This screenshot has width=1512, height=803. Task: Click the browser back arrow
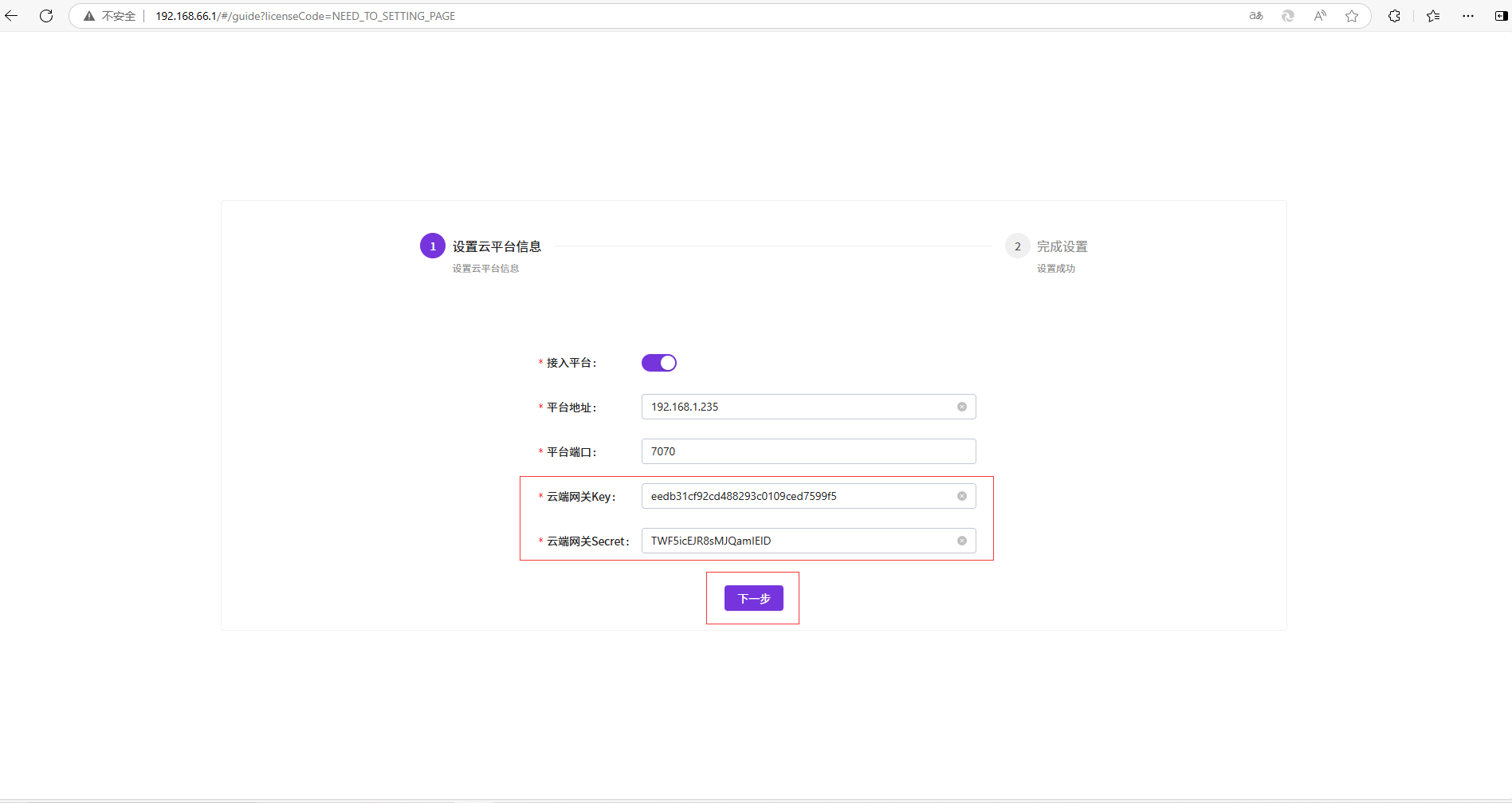11,16
